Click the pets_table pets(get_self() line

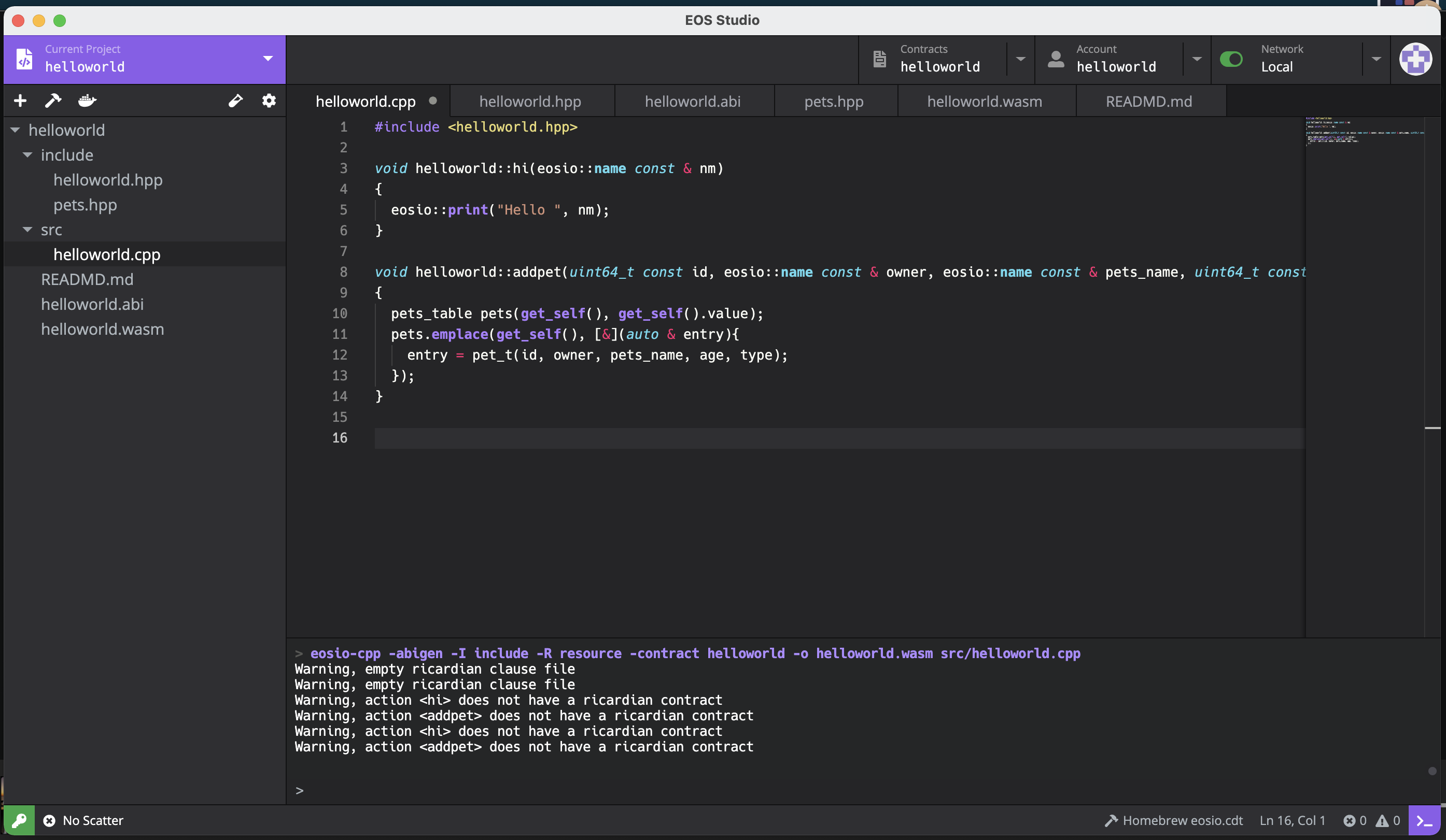click(577, 314)
